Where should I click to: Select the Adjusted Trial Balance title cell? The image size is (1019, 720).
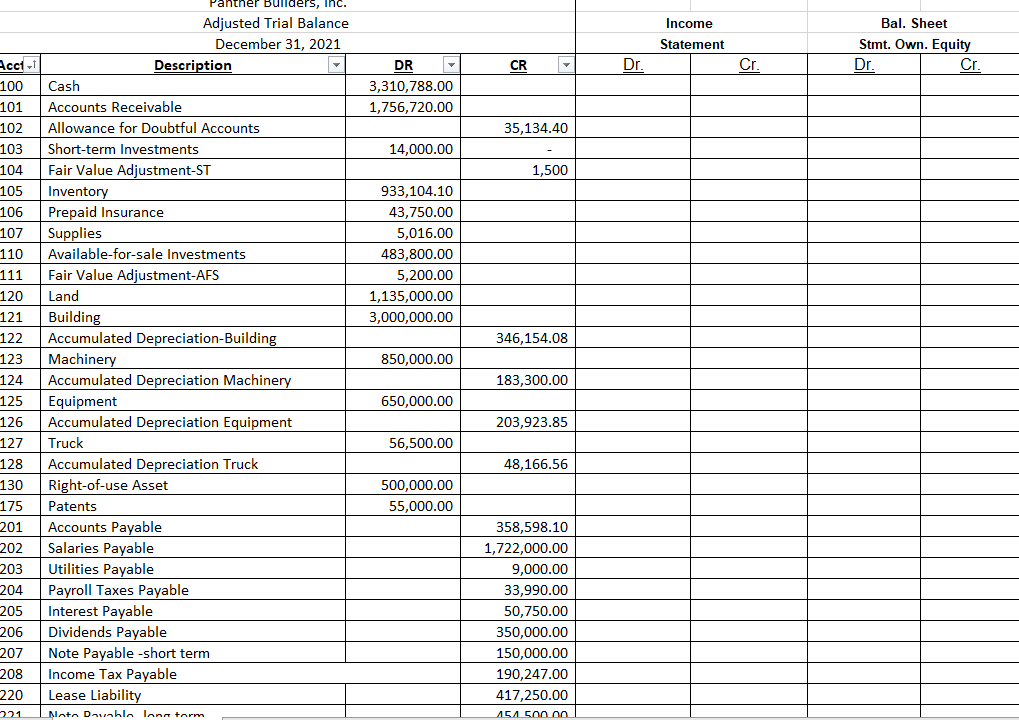pyautogui.click(x=276, y=23)
